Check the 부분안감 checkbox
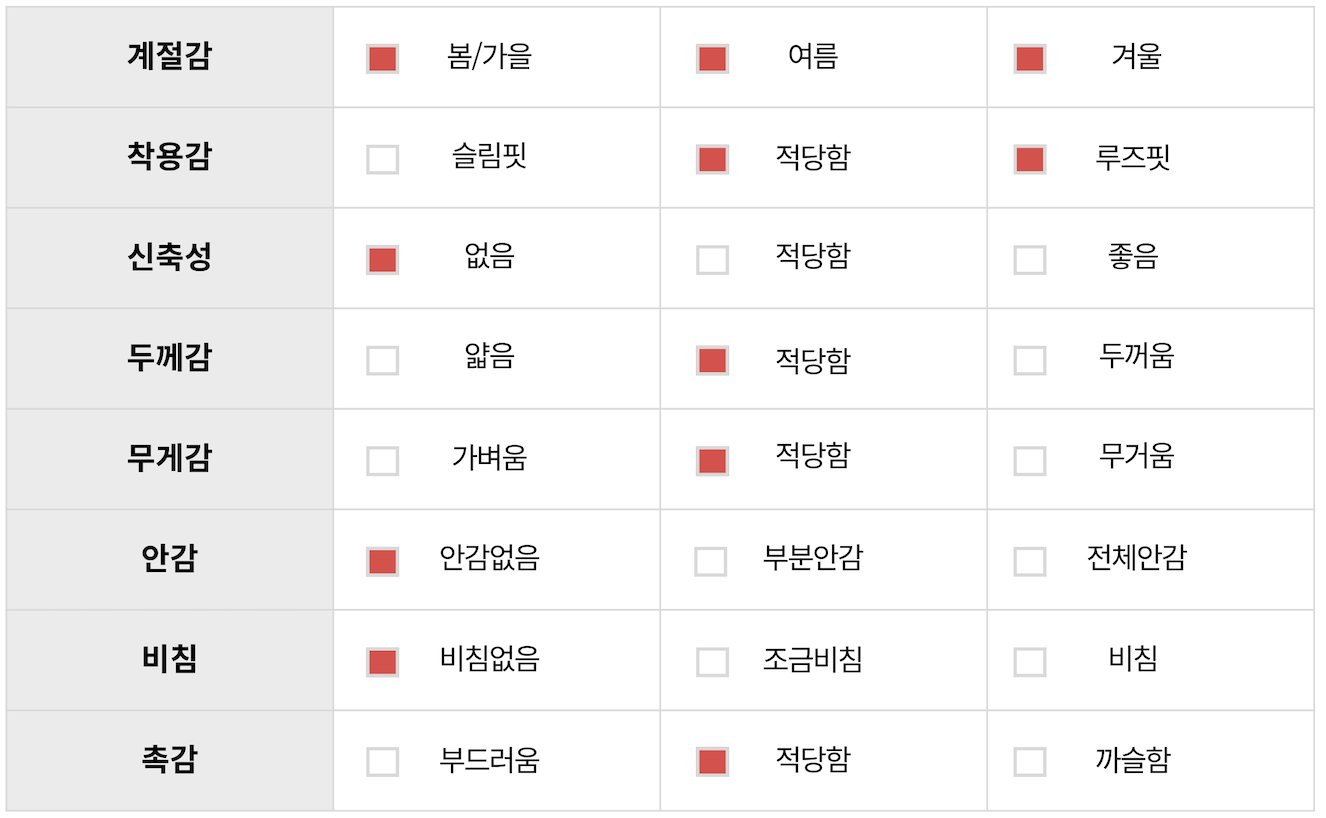 (711, 561)
